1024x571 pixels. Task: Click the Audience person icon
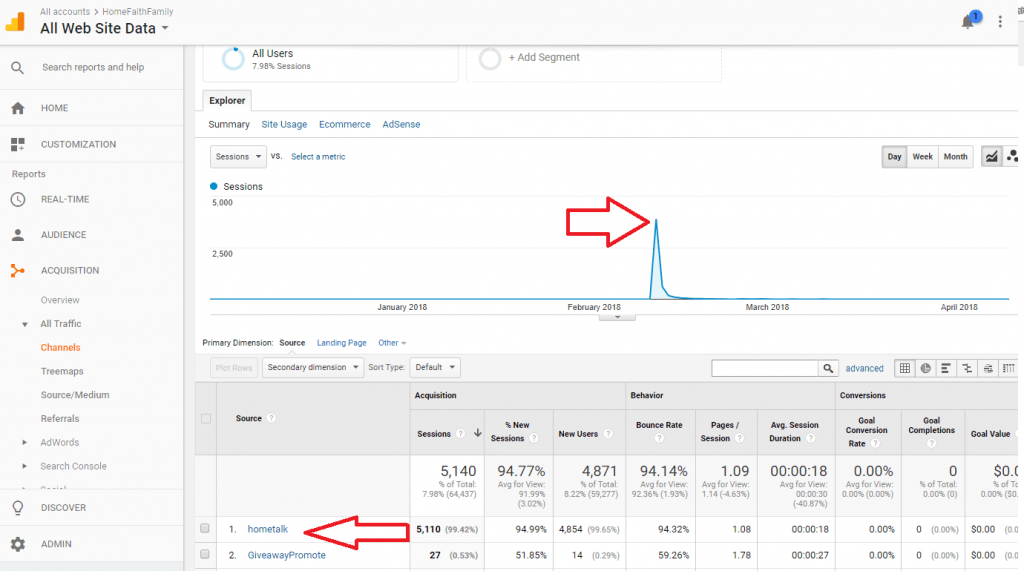[x=18, y=235]
